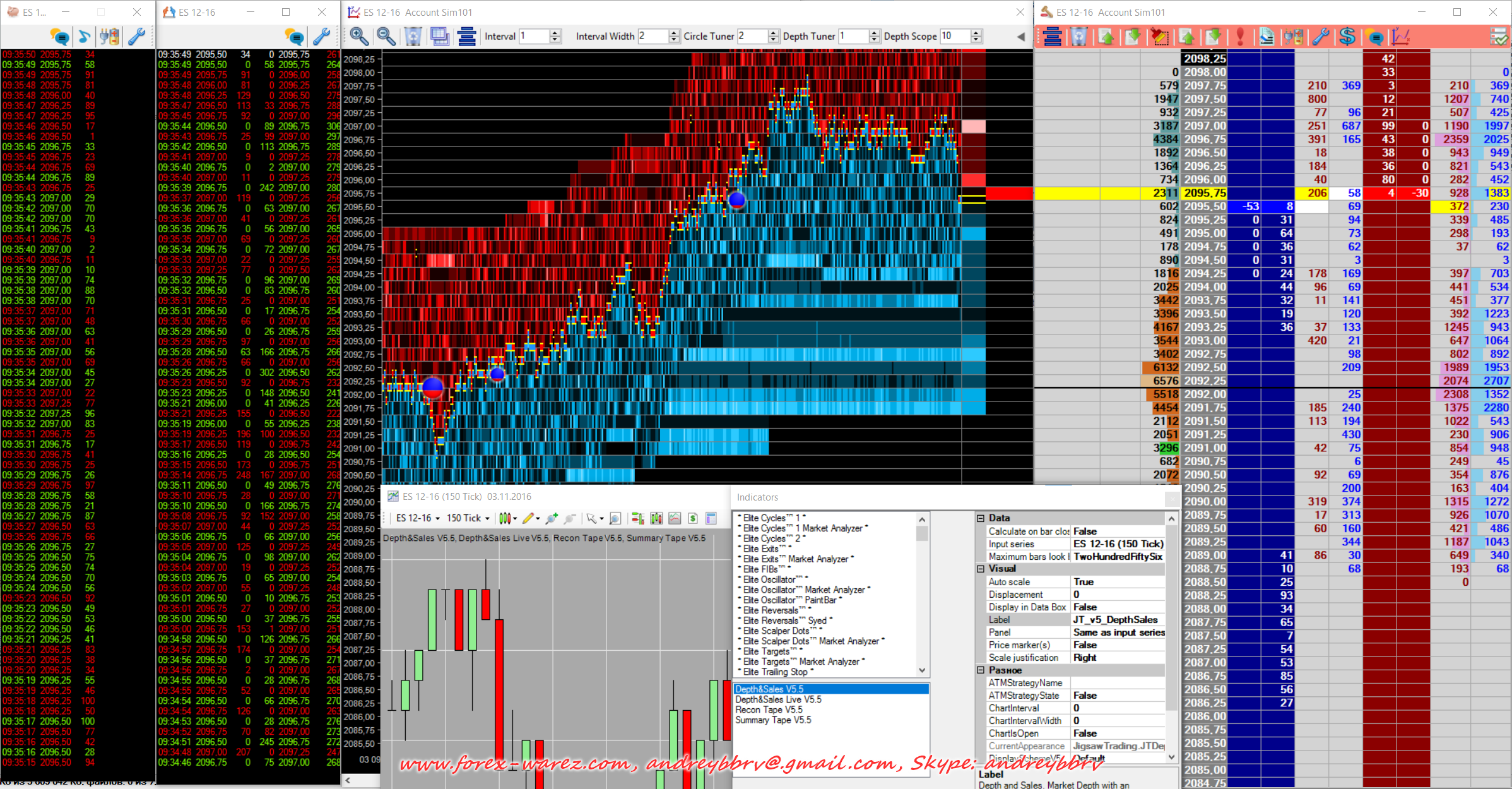
Task: Click the checklist icon with green checkmark
Action: pos(1499,37)
